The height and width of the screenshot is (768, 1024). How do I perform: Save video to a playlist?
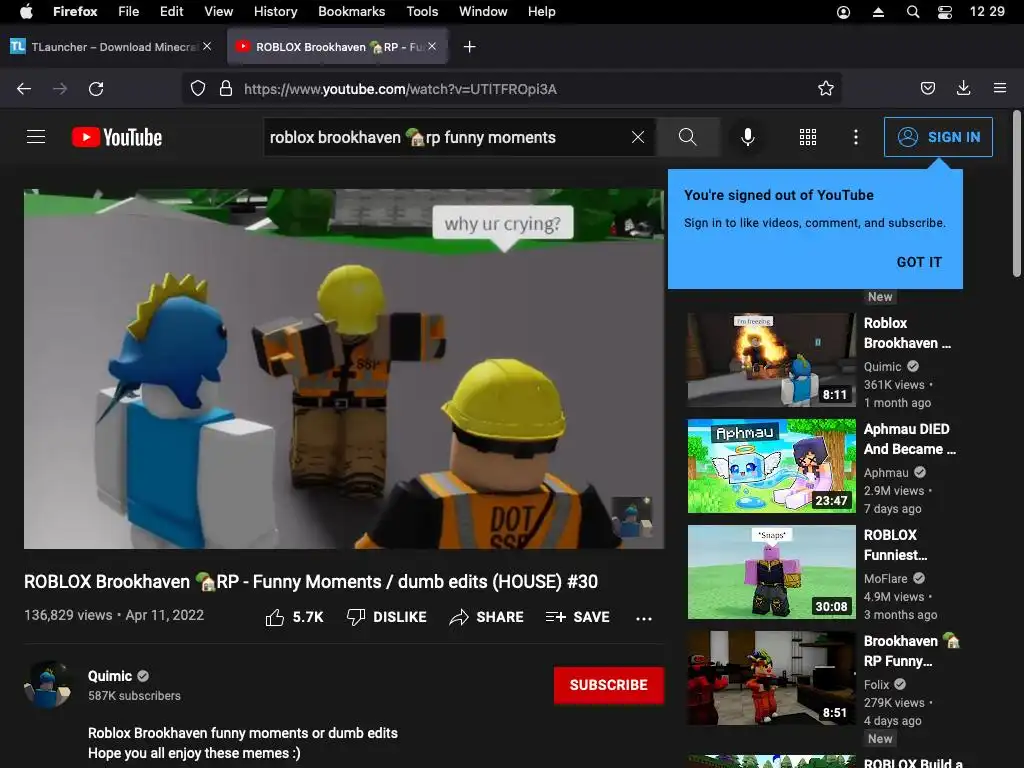coord(577,617)
